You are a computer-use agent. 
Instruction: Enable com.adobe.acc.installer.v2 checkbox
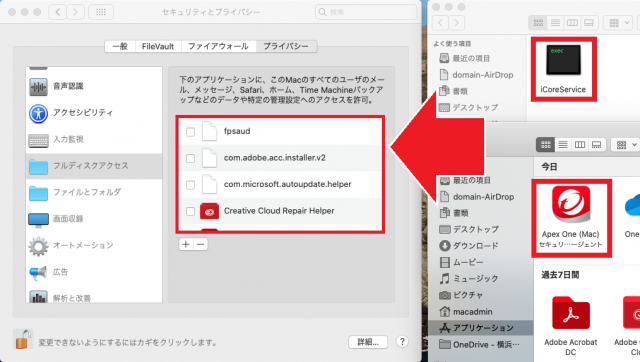point(190,158)
